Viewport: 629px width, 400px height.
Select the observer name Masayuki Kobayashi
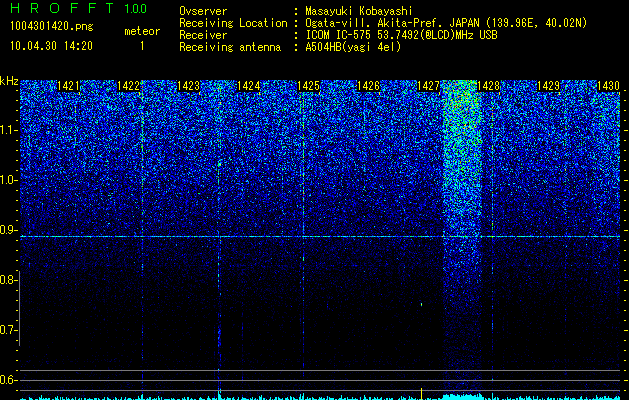359,11
